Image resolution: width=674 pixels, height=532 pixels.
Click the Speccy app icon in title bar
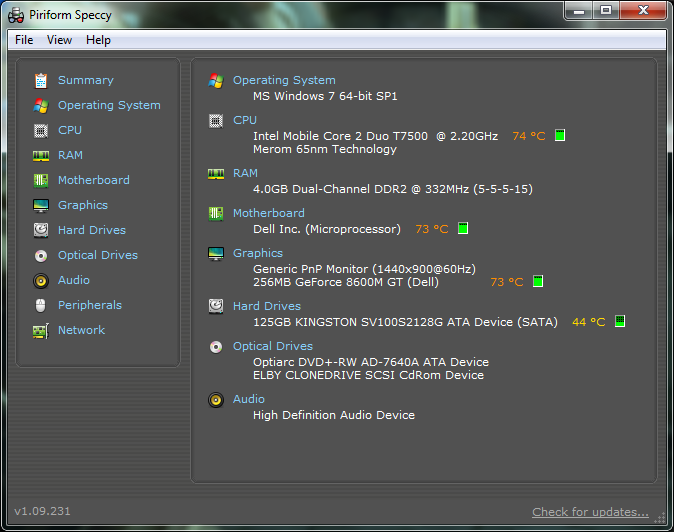(16, 15)
